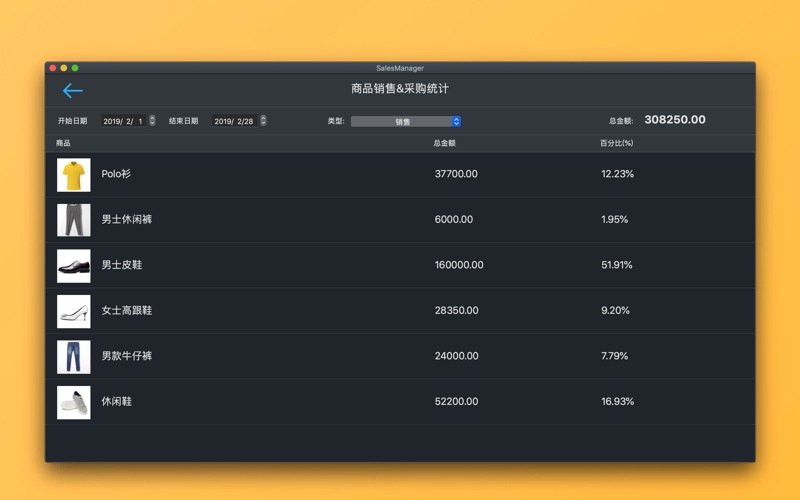
Task: Click the 百分比(%) column header
Action: pos(616,143)
